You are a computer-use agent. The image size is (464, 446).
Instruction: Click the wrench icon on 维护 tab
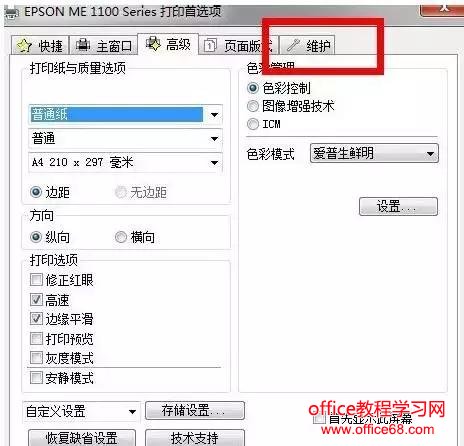(293, 45)
